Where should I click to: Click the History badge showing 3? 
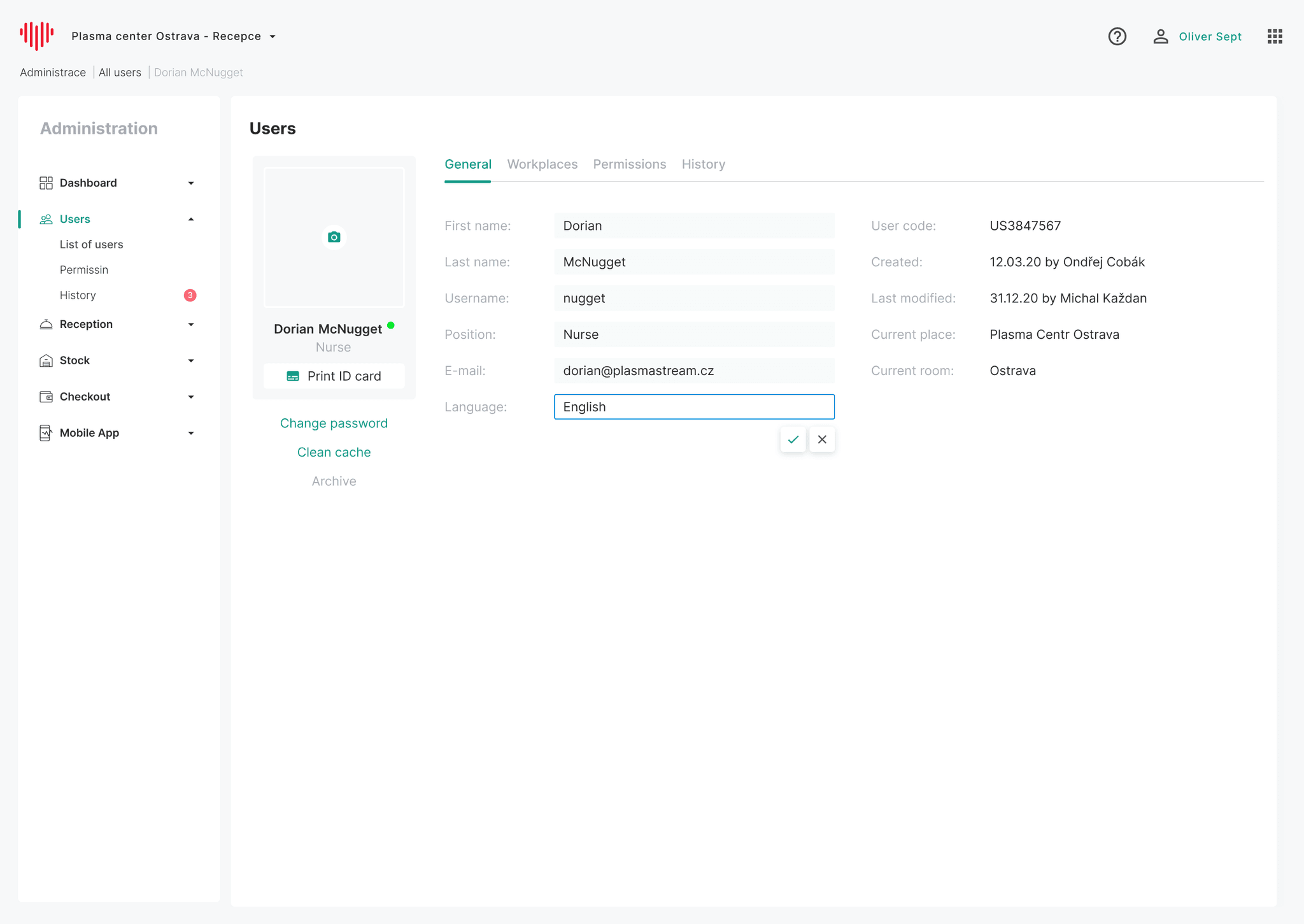coord(190,295)
